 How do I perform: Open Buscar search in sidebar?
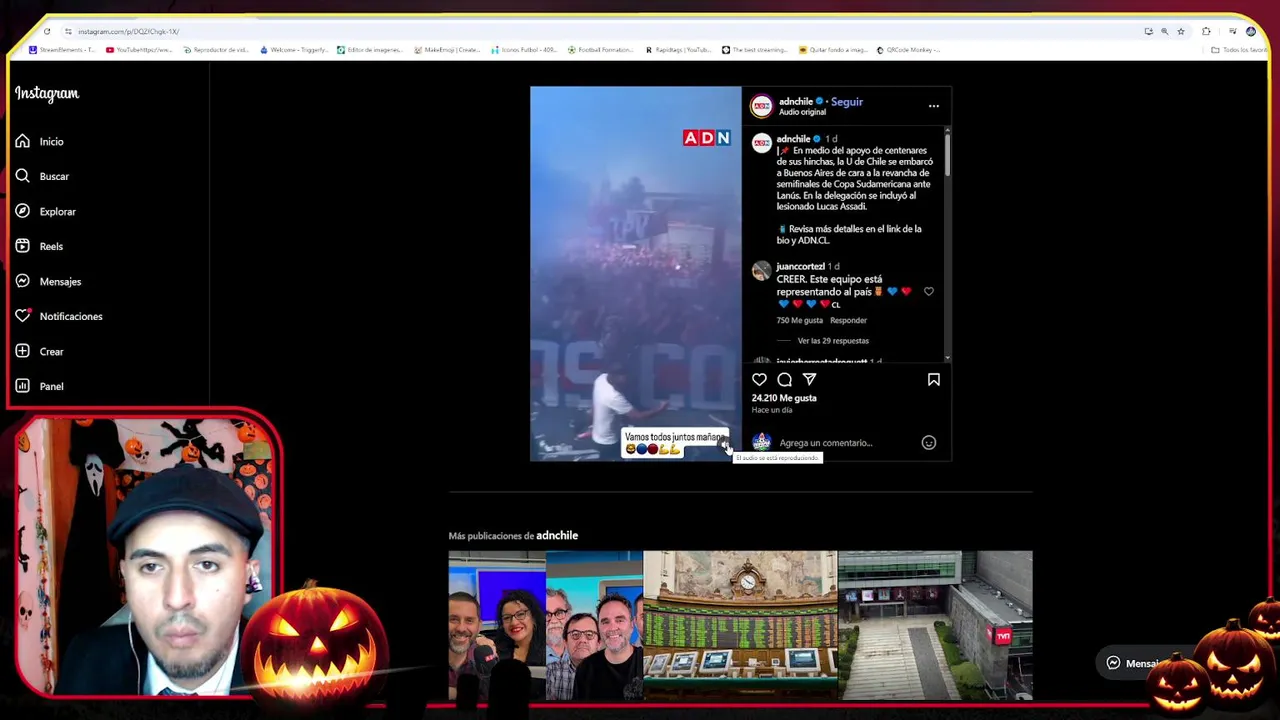click(x=42, y=176)
